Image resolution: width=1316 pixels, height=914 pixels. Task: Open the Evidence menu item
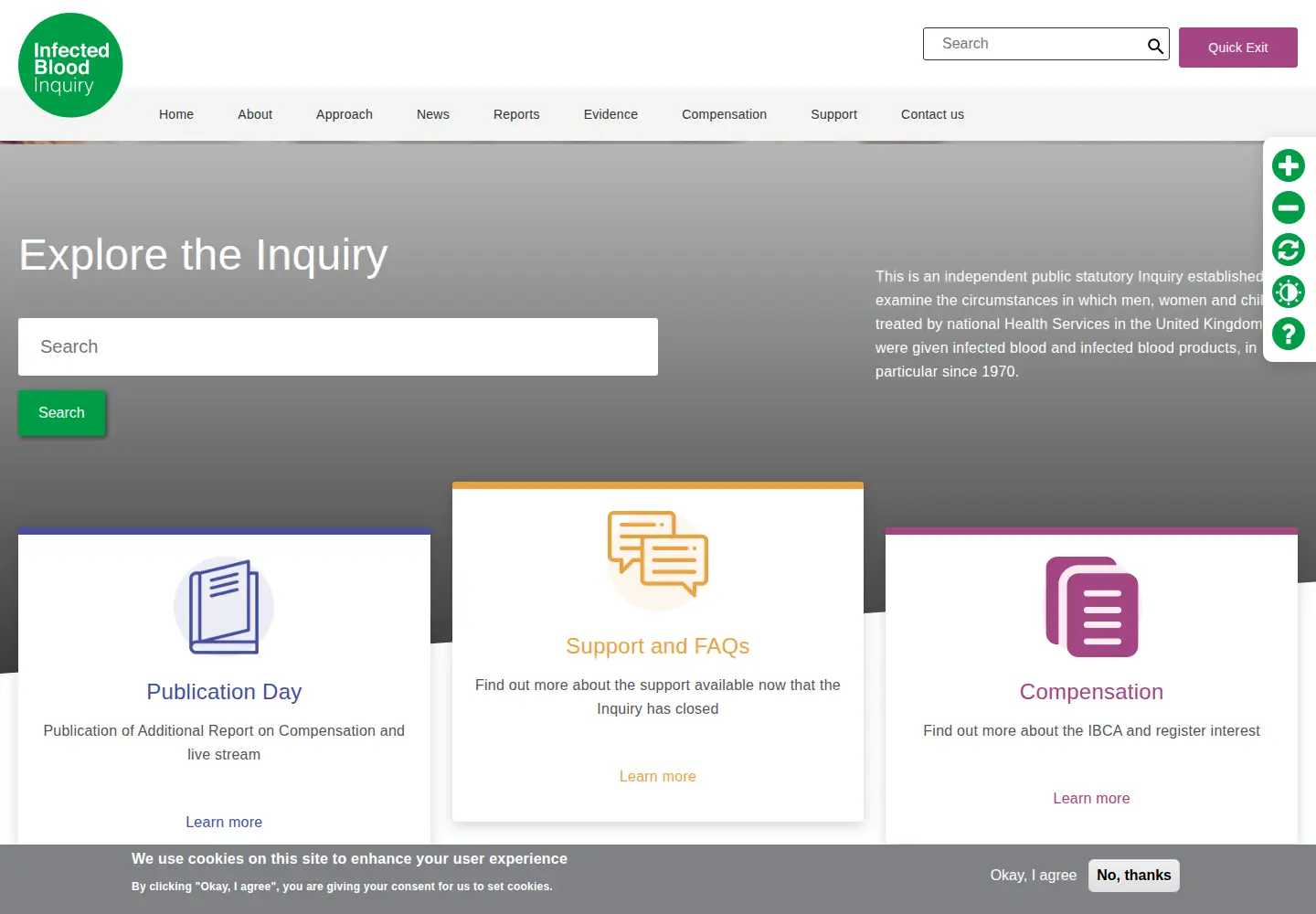pos(610,114)
